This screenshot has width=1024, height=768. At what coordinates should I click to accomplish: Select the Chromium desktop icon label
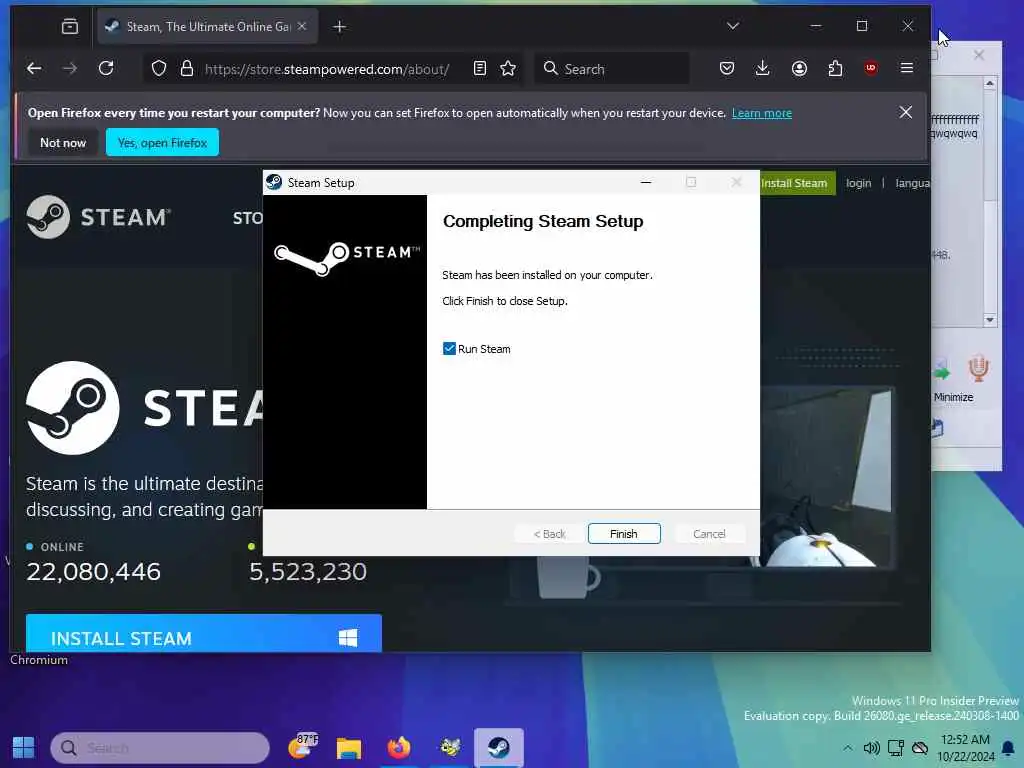click(x=39, y=660)
